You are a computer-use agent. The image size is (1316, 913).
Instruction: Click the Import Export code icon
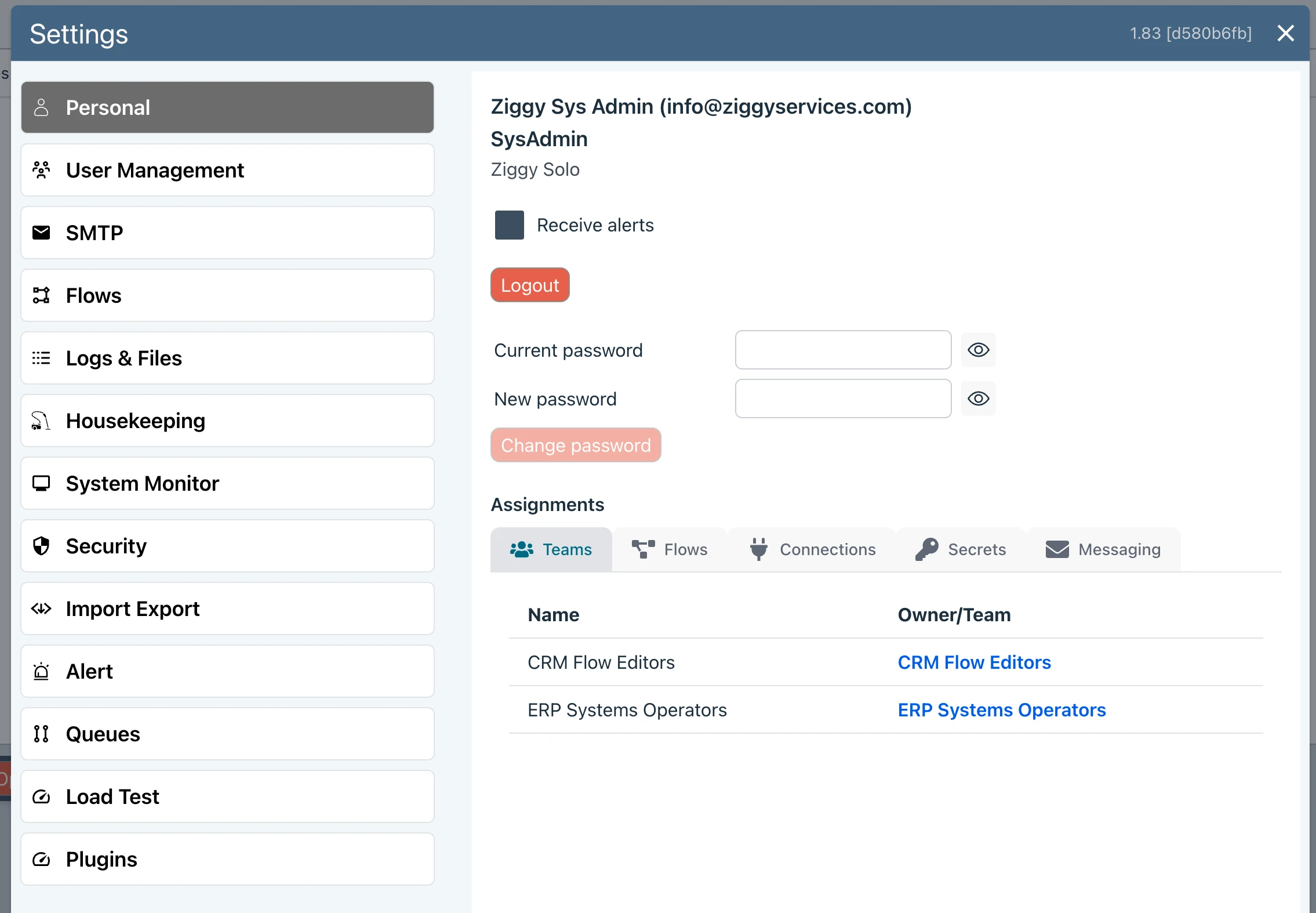pos(41,608)
